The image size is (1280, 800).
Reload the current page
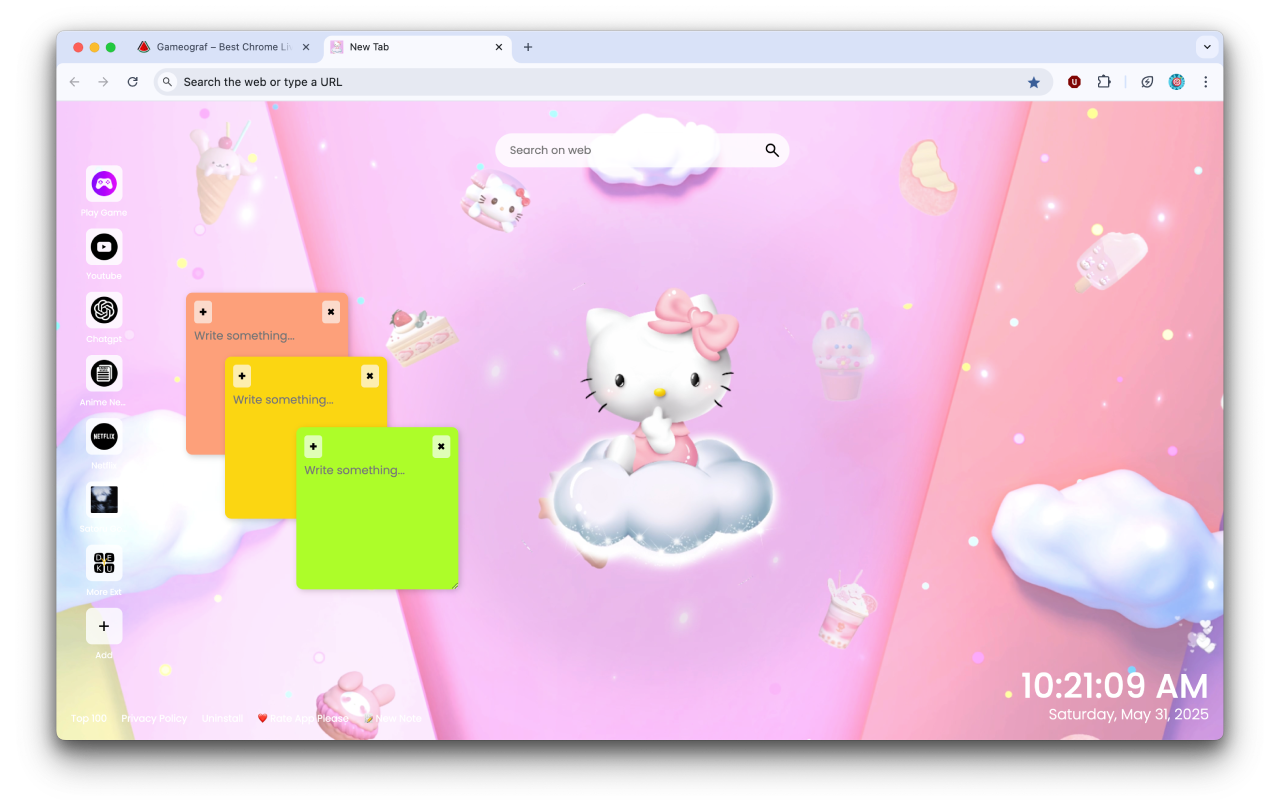[x=132, y=82]
